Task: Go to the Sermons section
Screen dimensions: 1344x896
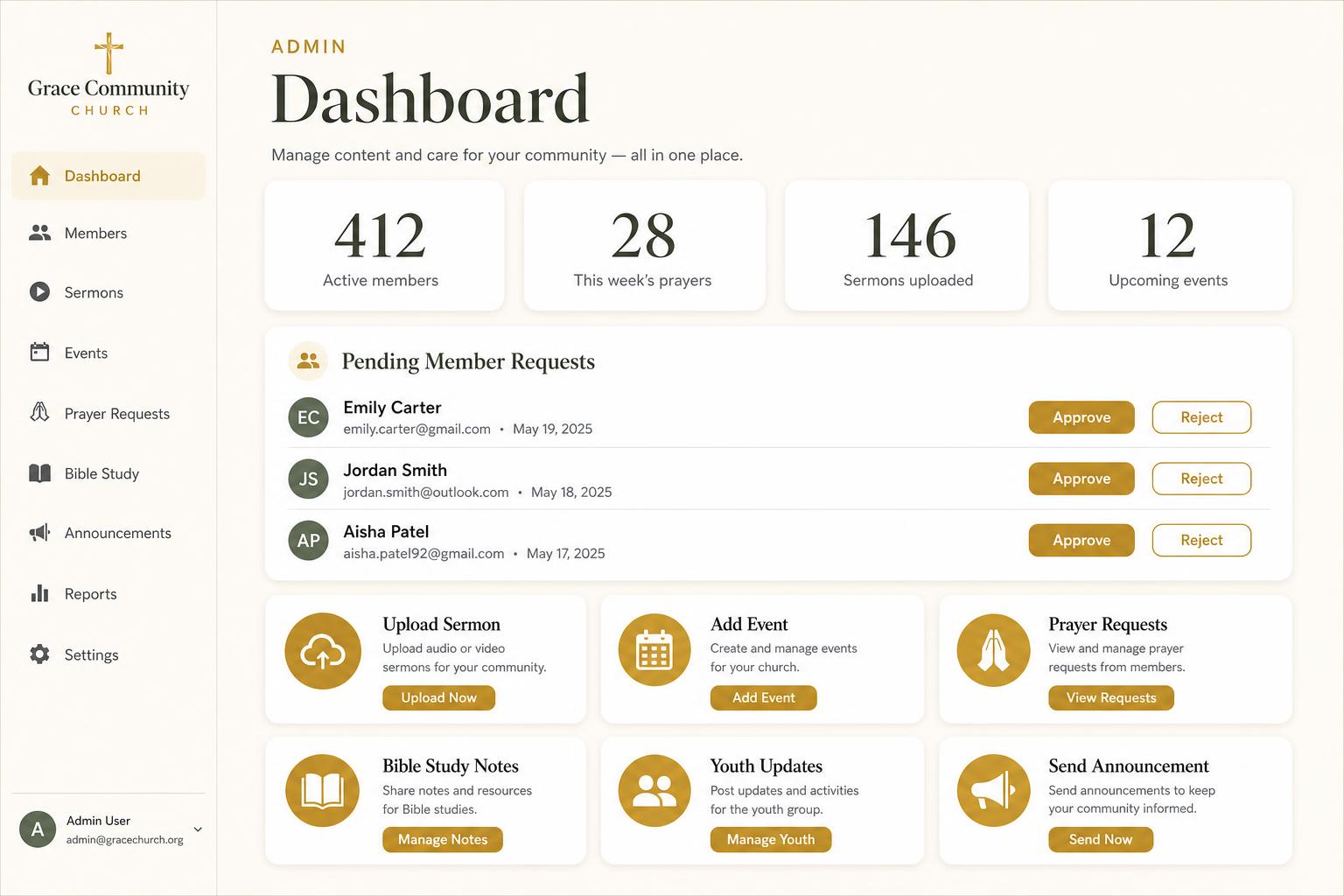Action: (108, 292)
